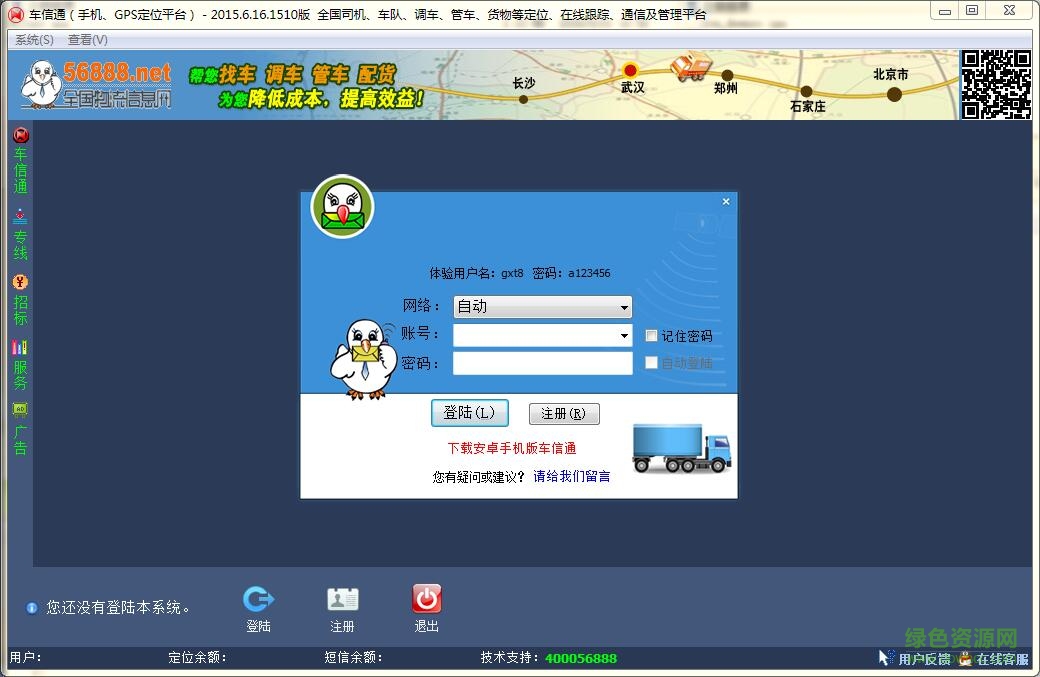This screenshot has height=677, width=1040.
Task: Click the 登陆 icon at the bottom
Action: click(258, 600)
